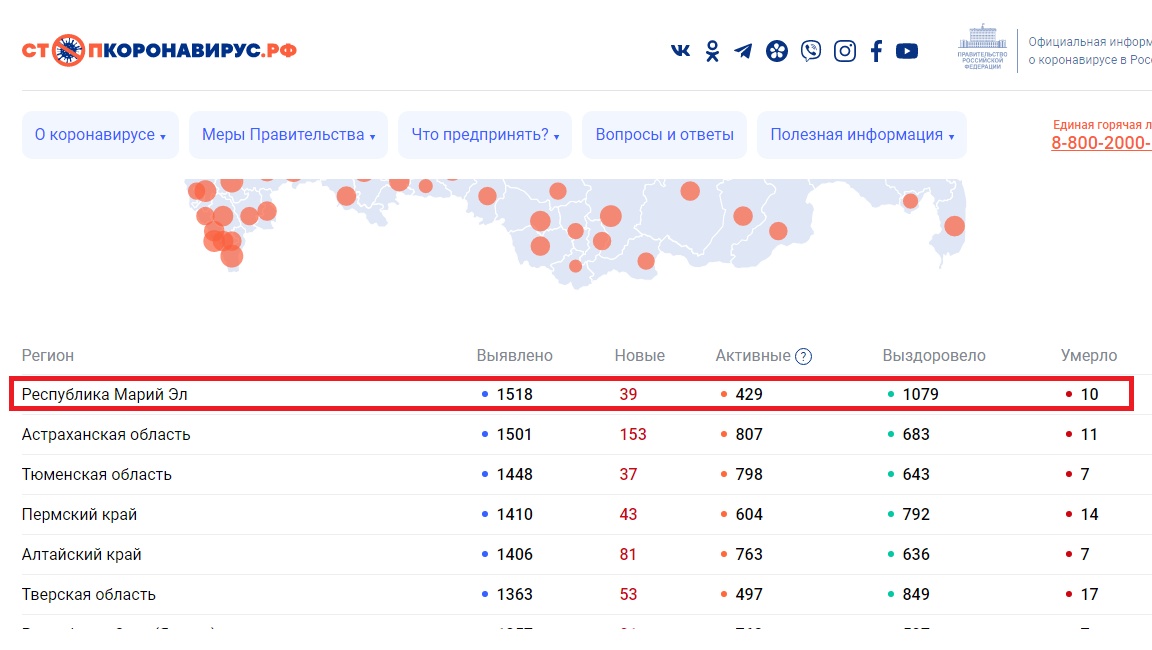The width and height of the screenshot is (1152, 650).
Task: Click the question mark next to Активные
Action: pyautogui.click(x=803, y=356)
